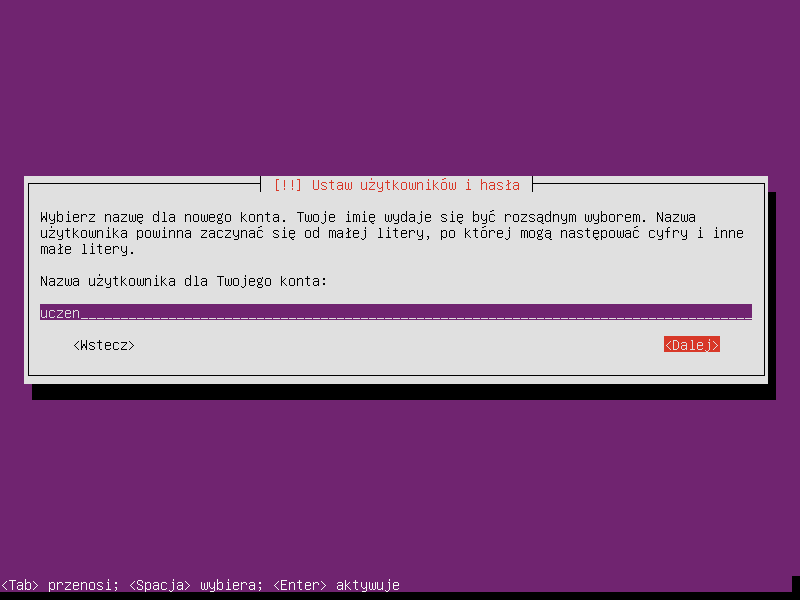The image size is (800, 600).
Task: Go back using the <Wstecz> button
Action: 104,345
